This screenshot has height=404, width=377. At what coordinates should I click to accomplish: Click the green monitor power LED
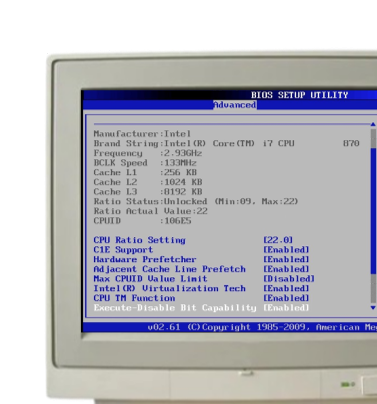pos(345,385)
